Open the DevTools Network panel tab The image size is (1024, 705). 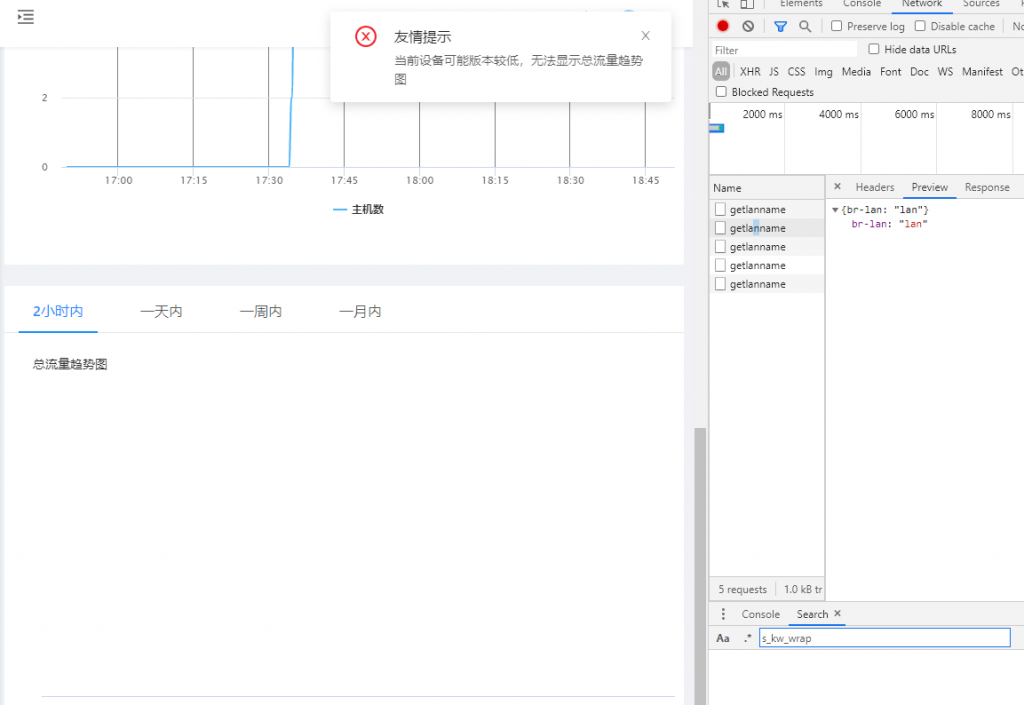coord(921,4)
